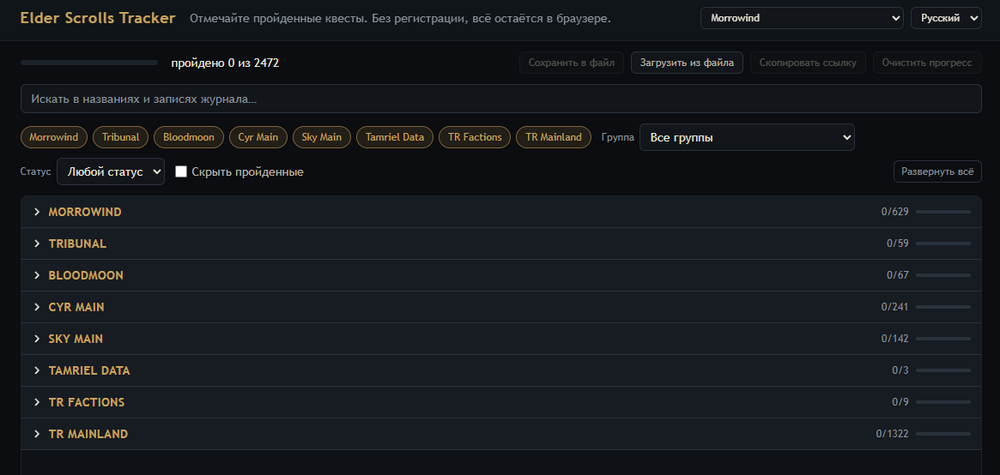Expand the MORROWIND section chevron
The height and width of the screenshot is (475, 1000).
[x=37, y=212]
